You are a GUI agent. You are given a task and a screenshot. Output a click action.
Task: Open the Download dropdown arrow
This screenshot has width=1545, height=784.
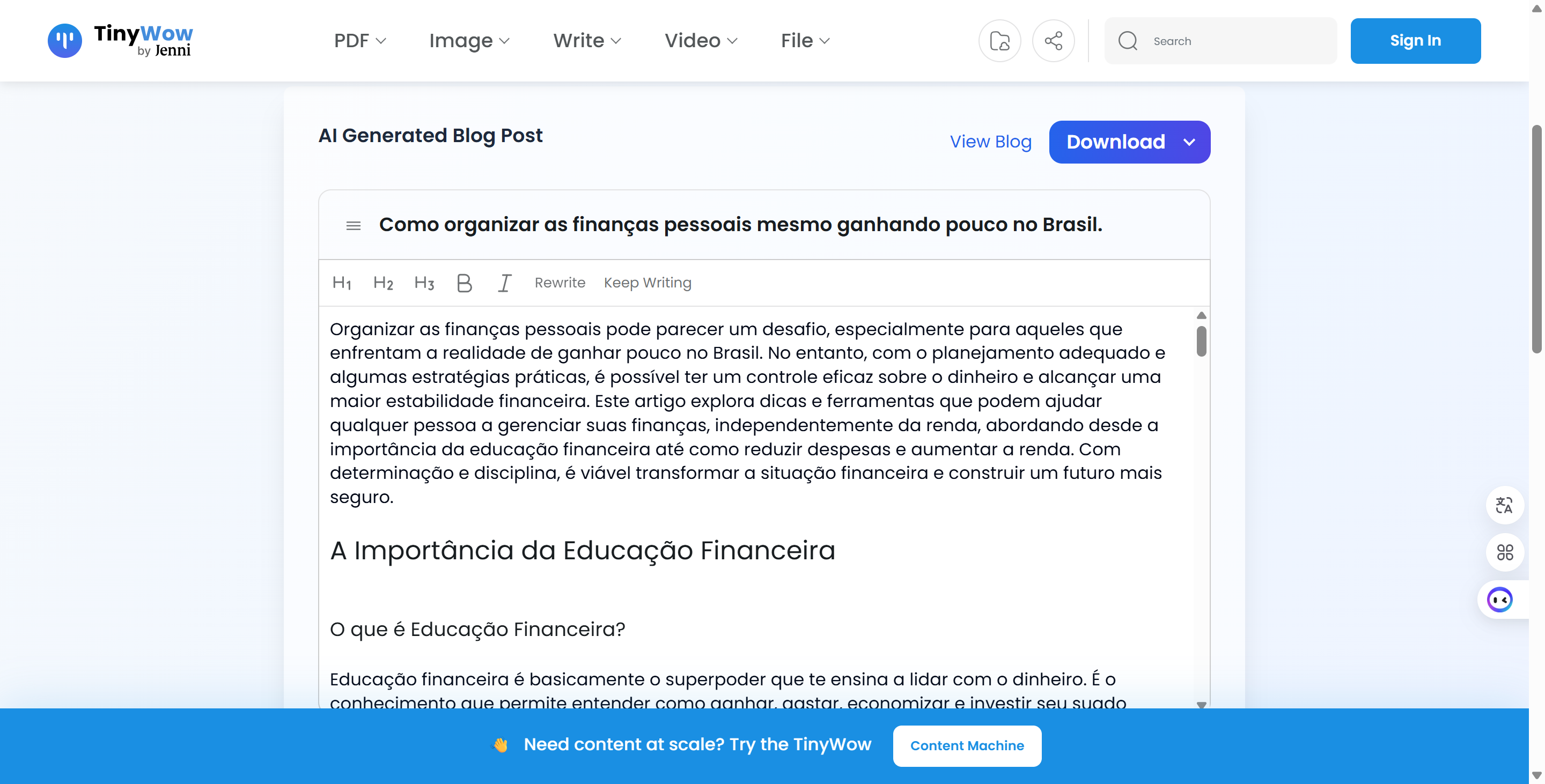tap(1189, 142)
